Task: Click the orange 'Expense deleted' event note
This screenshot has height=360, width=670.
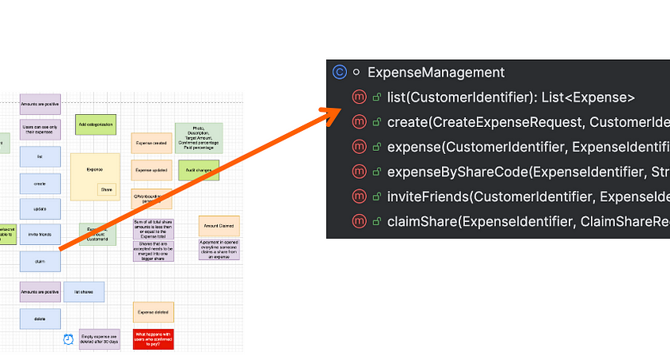Action: [153, 312]
